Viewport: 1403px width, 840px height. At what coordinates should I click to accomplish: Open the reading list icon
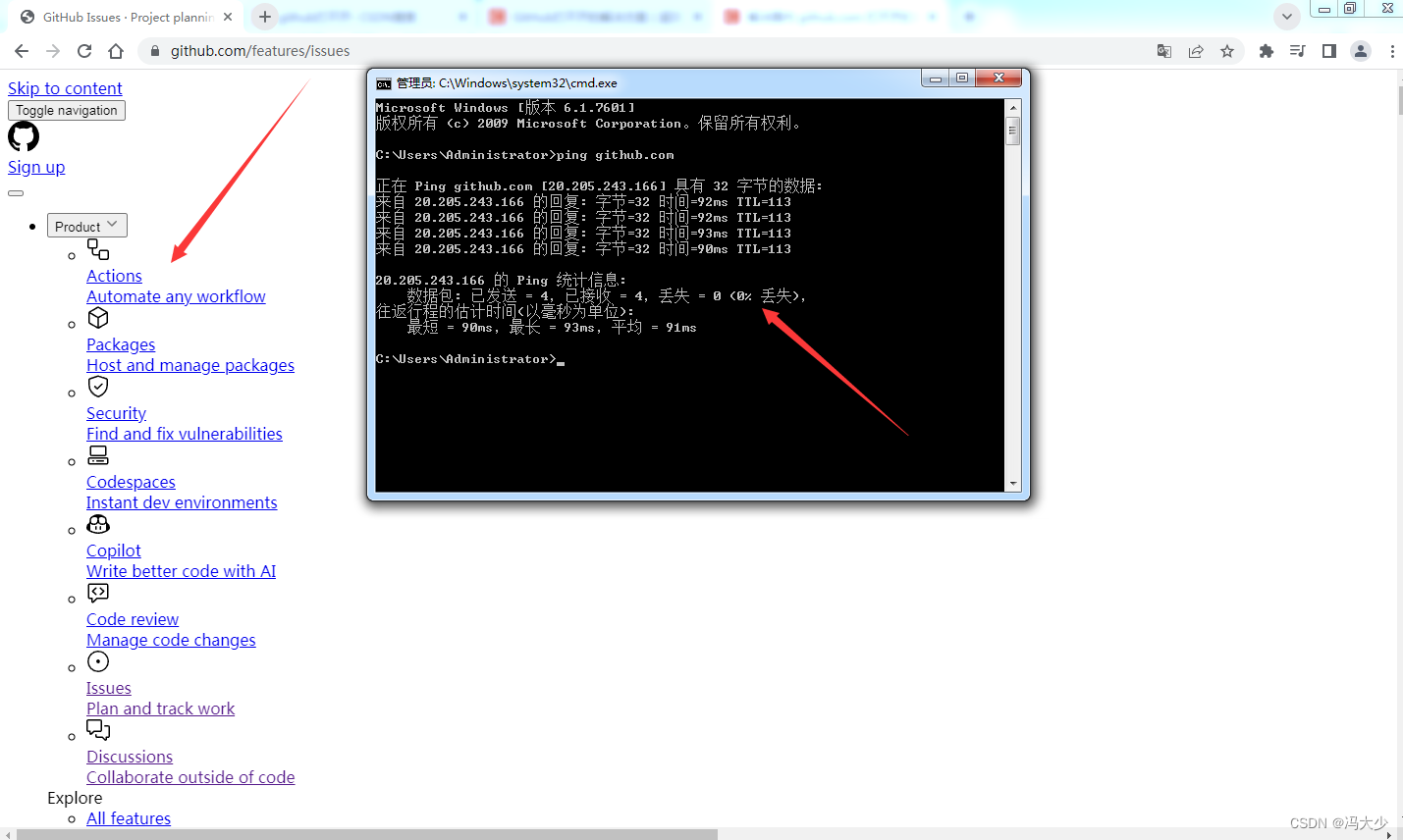point(1298,51)
